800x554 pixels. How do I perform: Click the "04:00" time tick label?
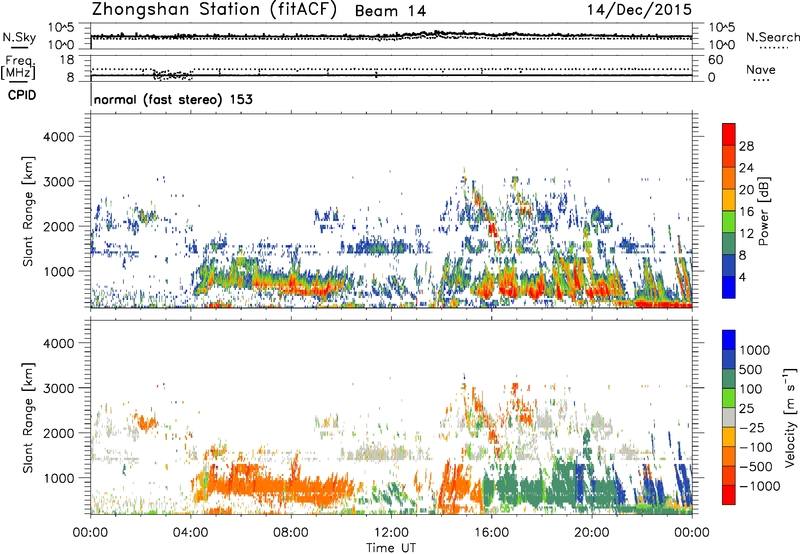[x=191, y=533]
